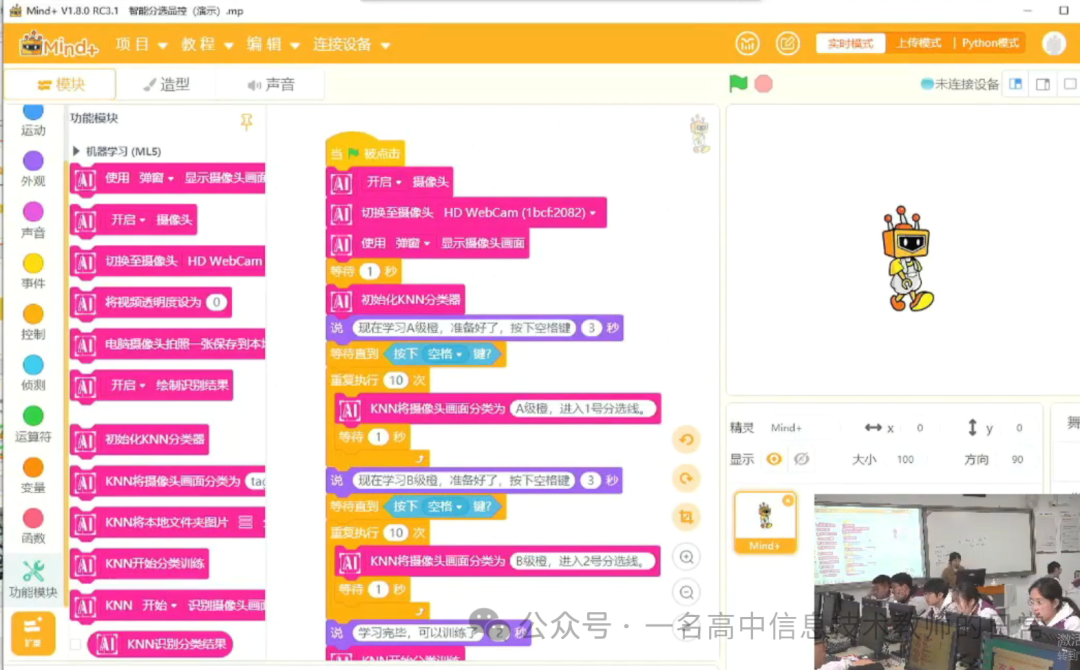Switch to Python模式 (Python mode)
The height and width of the screenshot is (670, 1080).
click(x=989, y=43)
